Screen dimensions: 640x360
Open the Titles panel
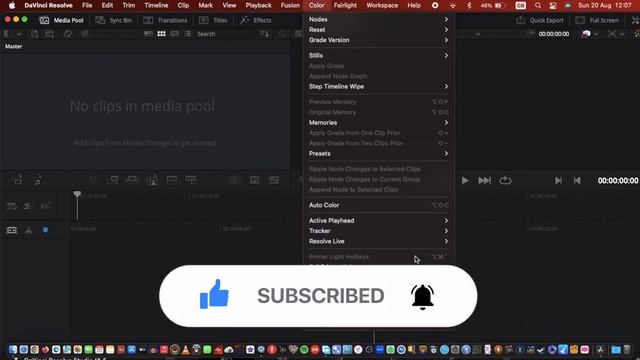tap(213, 20)
